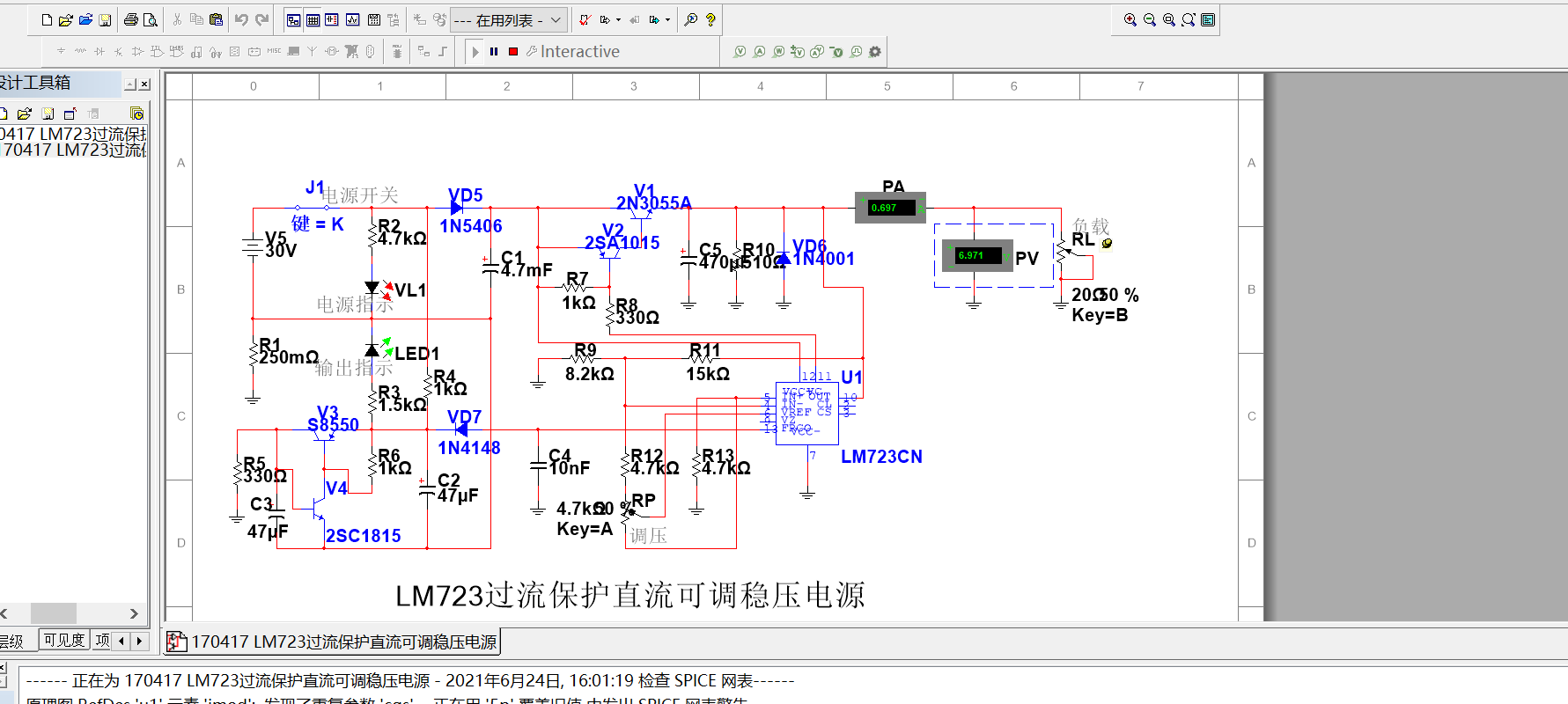1568x704 pixels.
Task: Open the In-Use List dropdown
Action: pyautogui.click(x=508, y=19)
